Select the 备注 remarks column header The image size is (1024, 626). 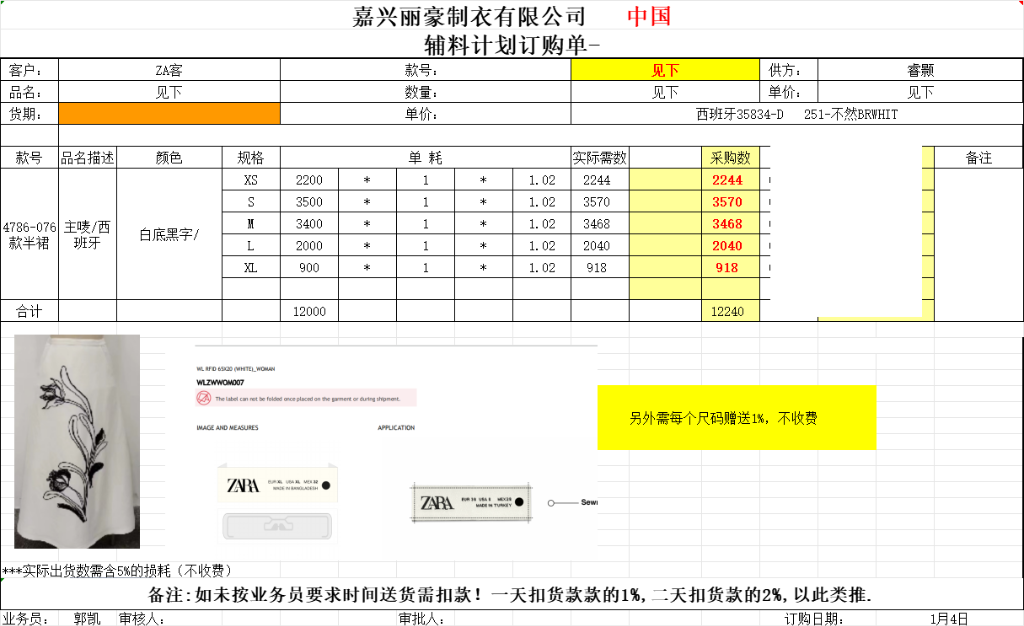(x=978, y=158)
